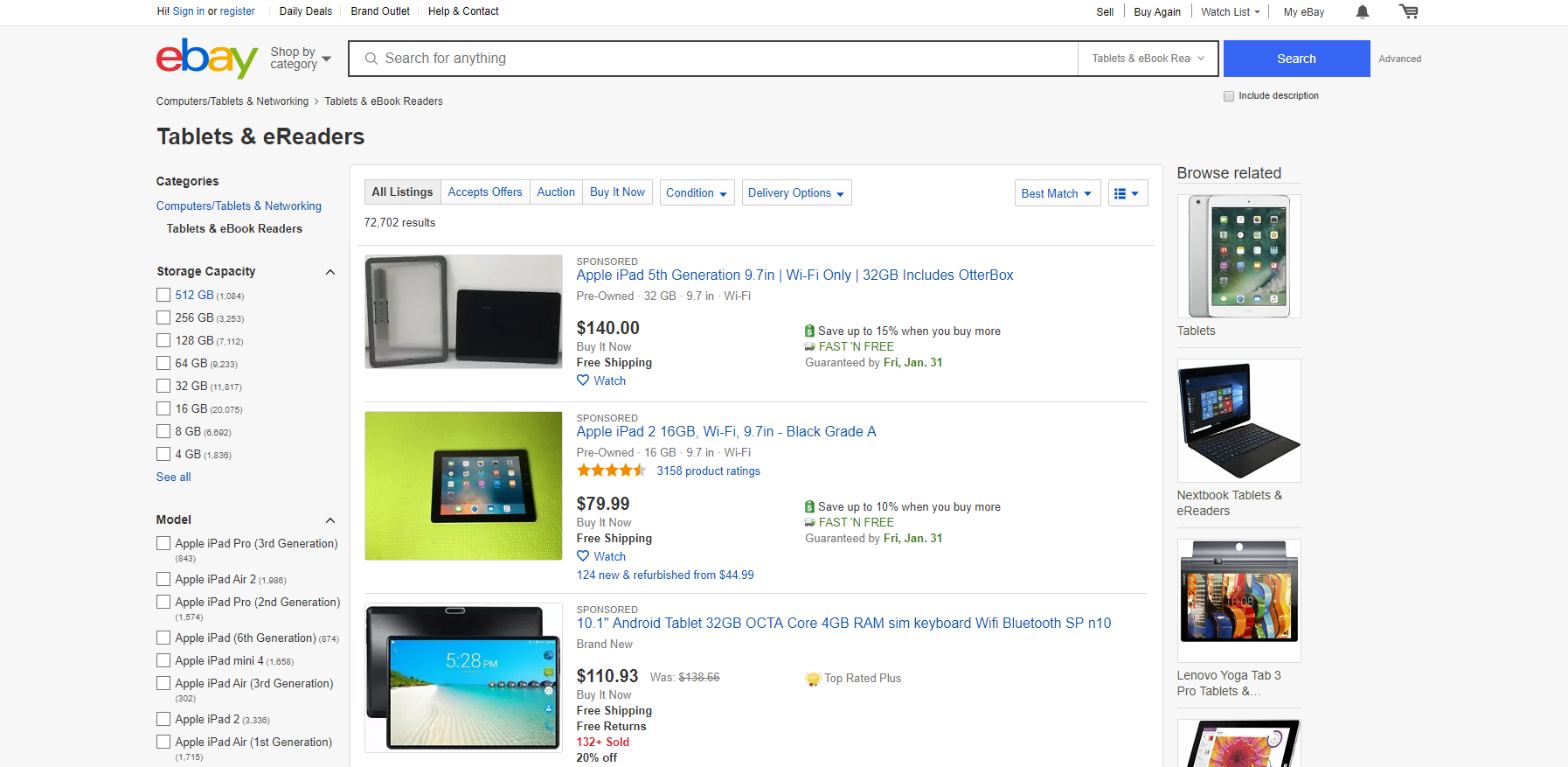The width and height of the screenshot is (1568, 767).
Task: Open 3158 product ratings link
Action: coord(709,471)
